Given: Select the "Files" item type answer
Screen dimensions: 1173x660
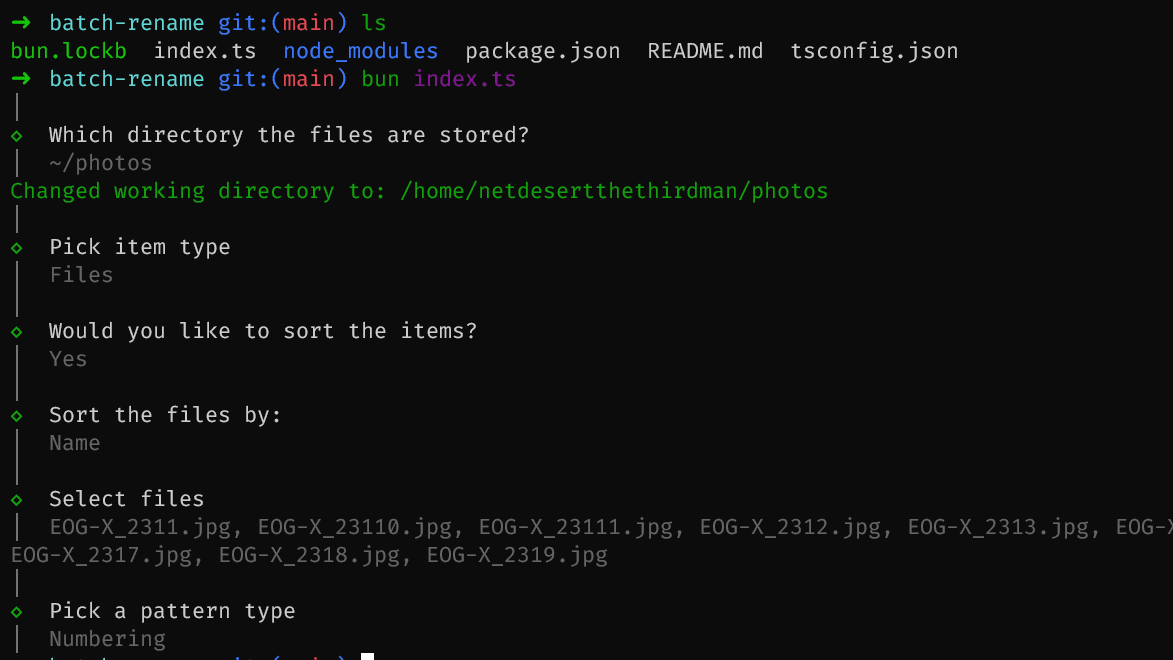Looking at the screenshot, I should pyautogui.click(x=81, y=275).
